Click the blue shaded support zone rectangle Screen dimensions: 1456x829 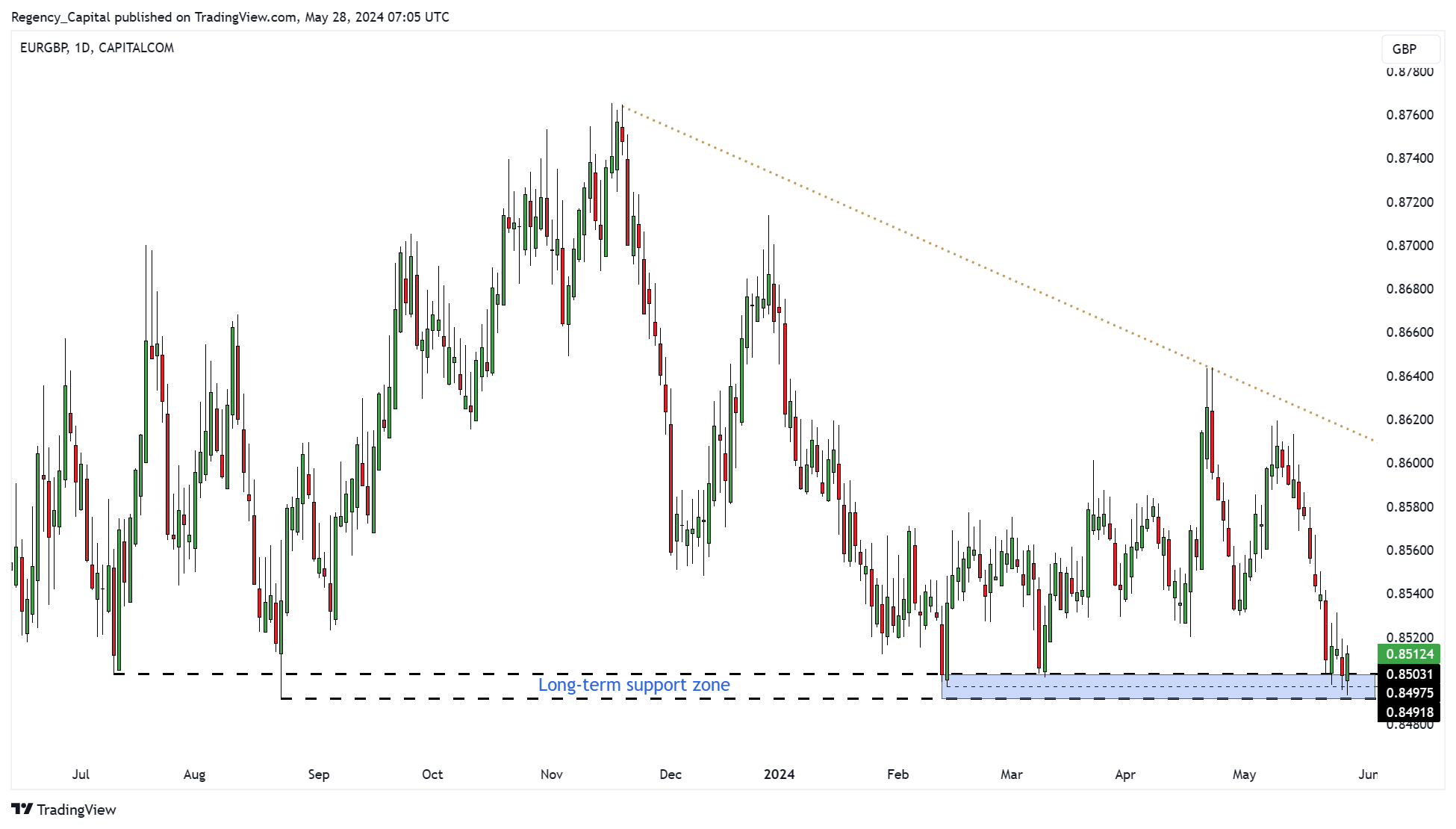(x=1158, y=686)
